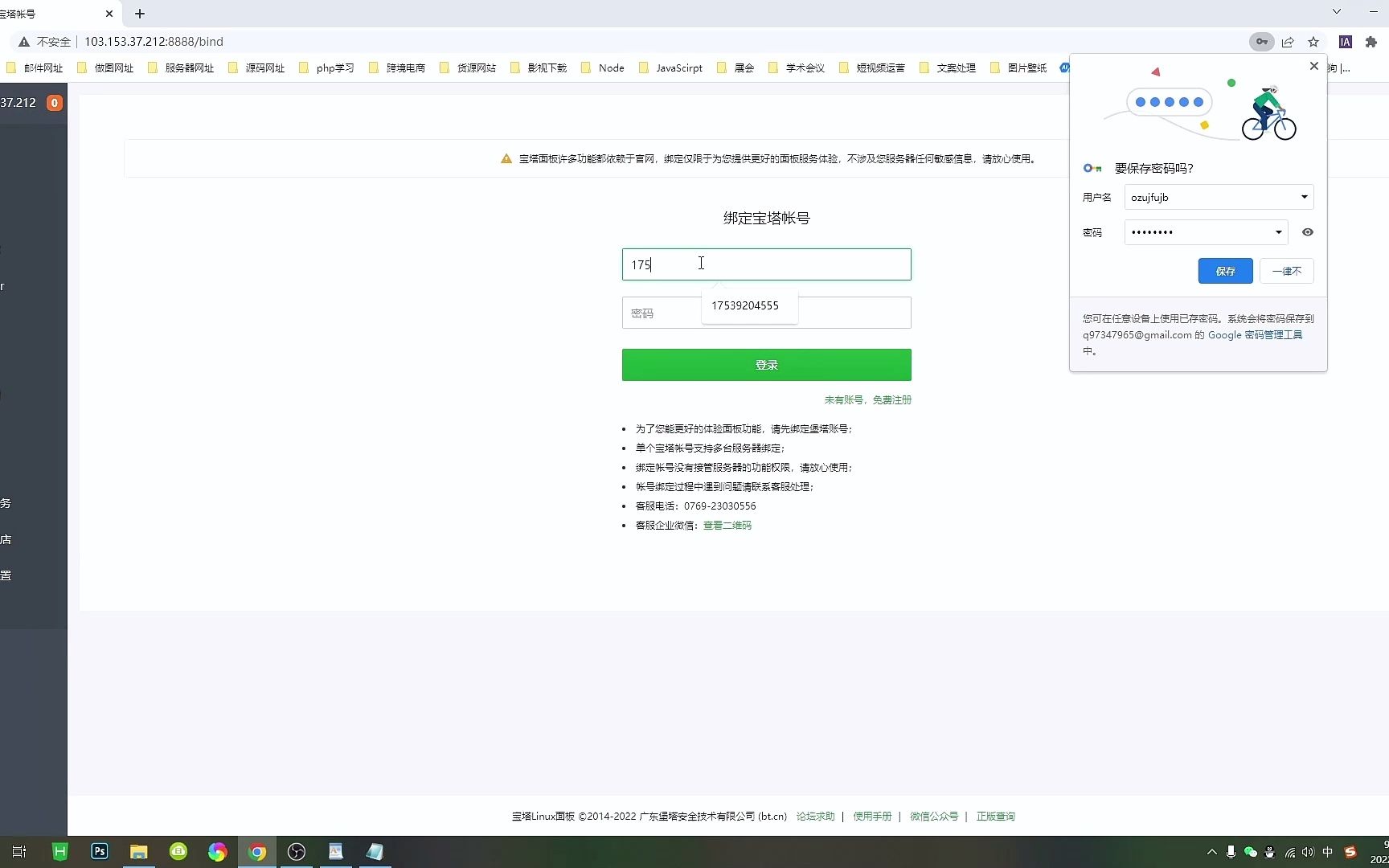
Task: Open 文案处理 bookmark folder
Action: 949,68
